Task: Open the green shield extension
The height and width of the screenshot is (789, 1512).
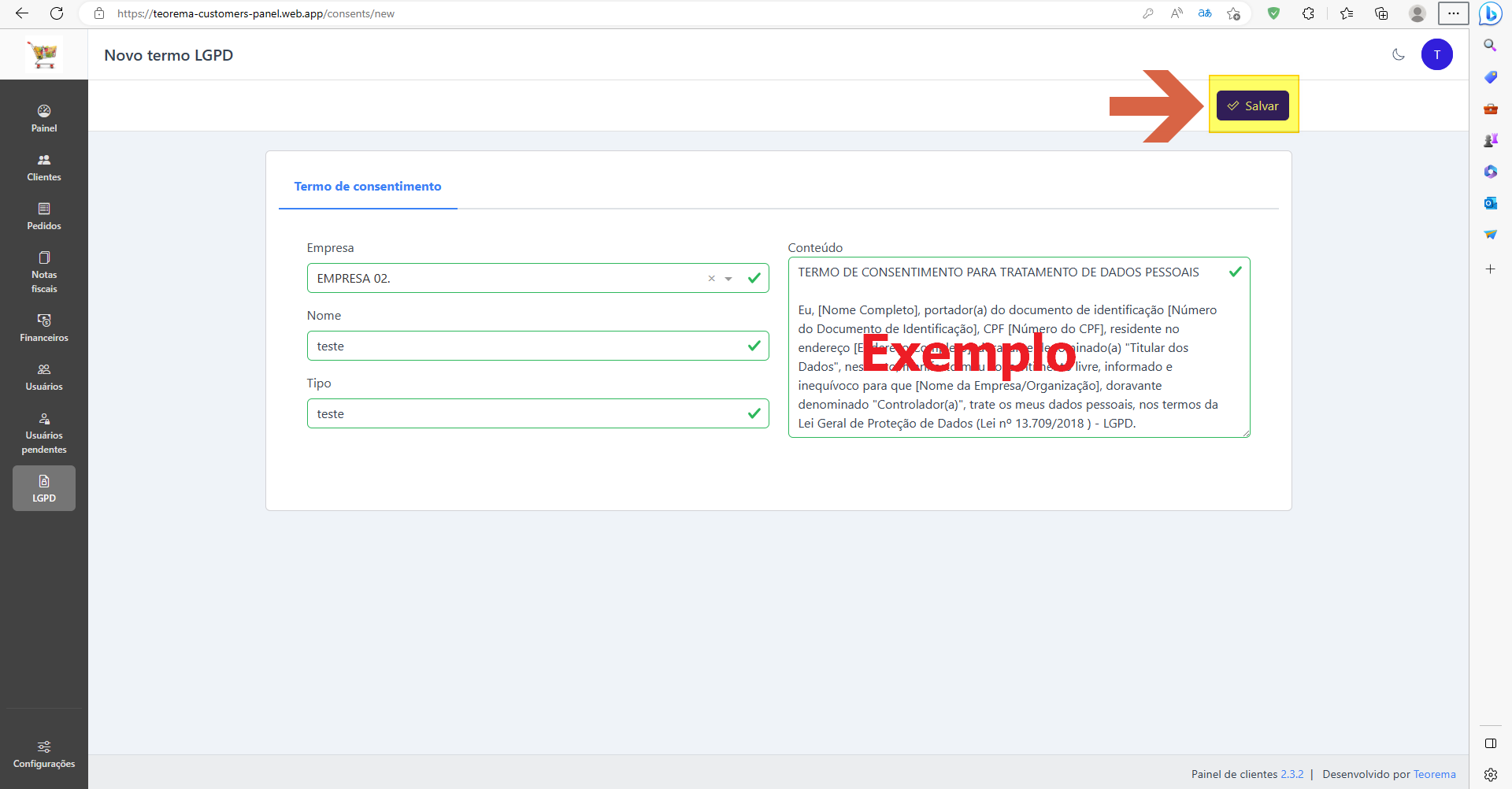Action: (x=1273, y=13)
